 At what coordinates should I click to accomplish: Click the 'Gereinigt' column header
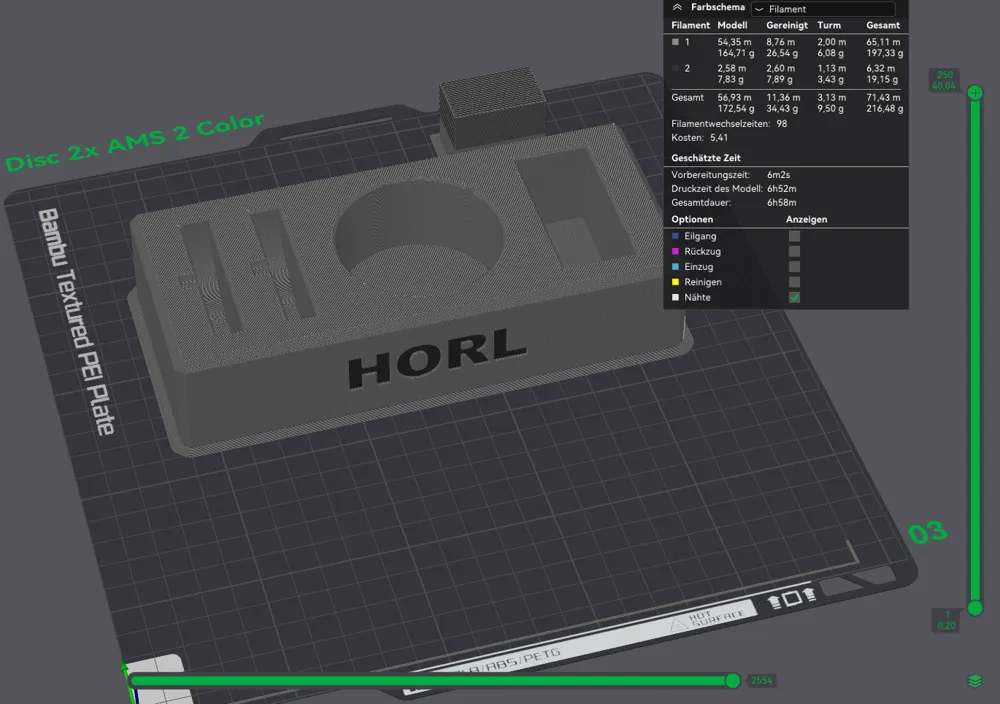point(787,26)
